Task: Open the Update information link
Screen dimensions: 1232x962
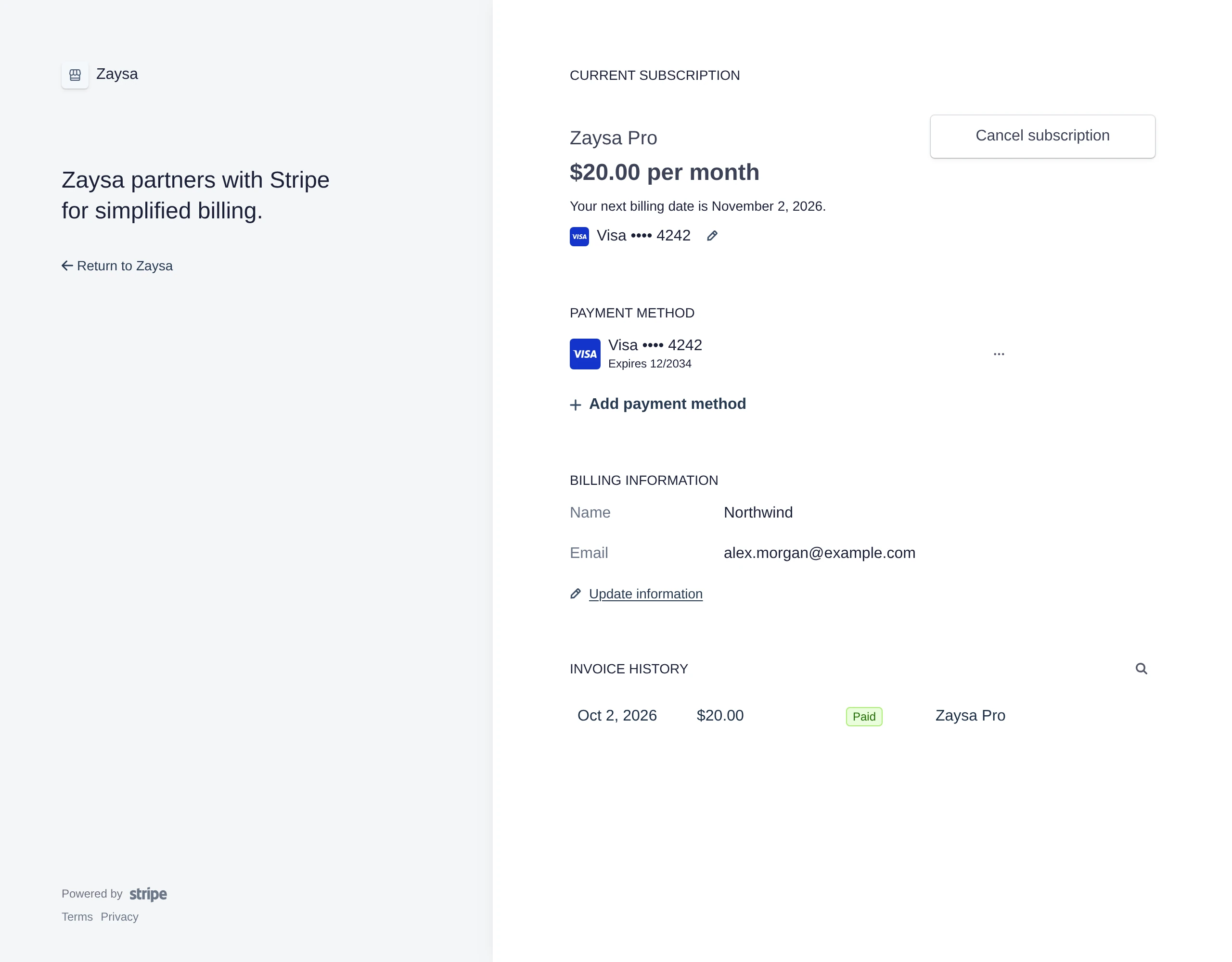Action: coord(645,594)
